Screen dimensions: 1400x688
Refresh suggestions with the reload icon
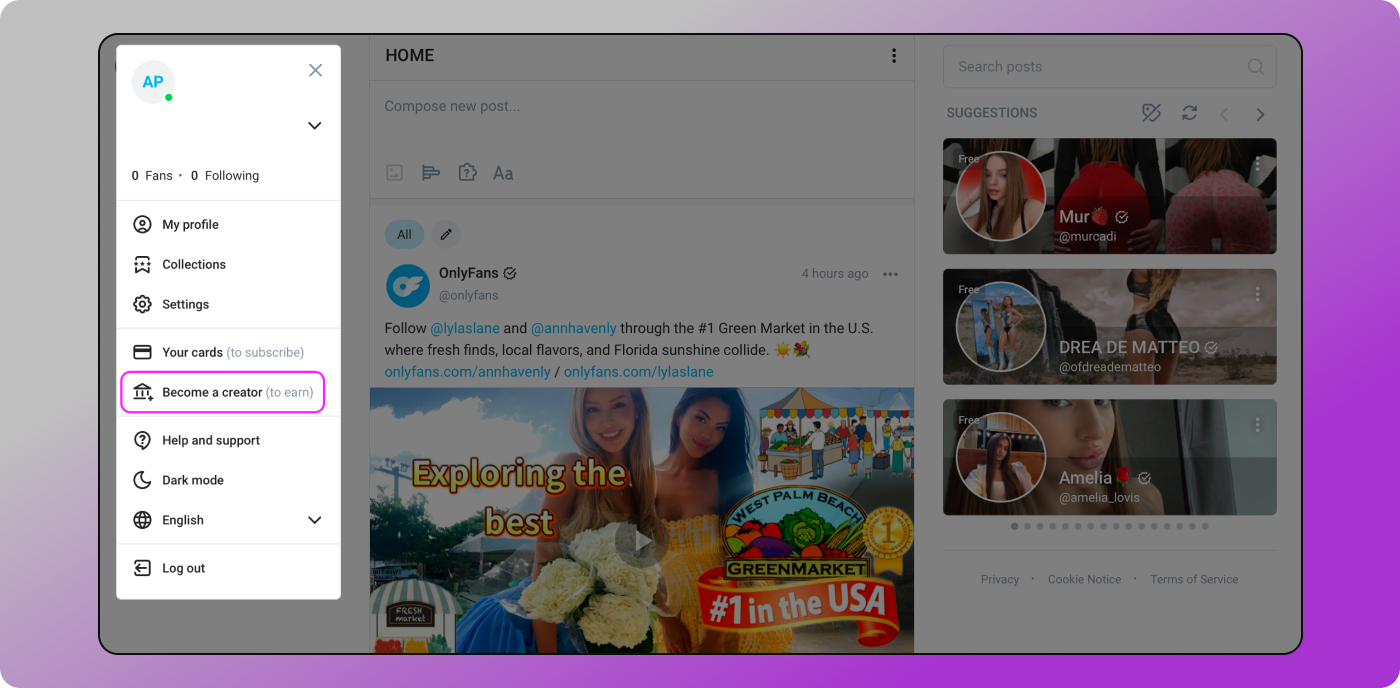coord(1189,113)
